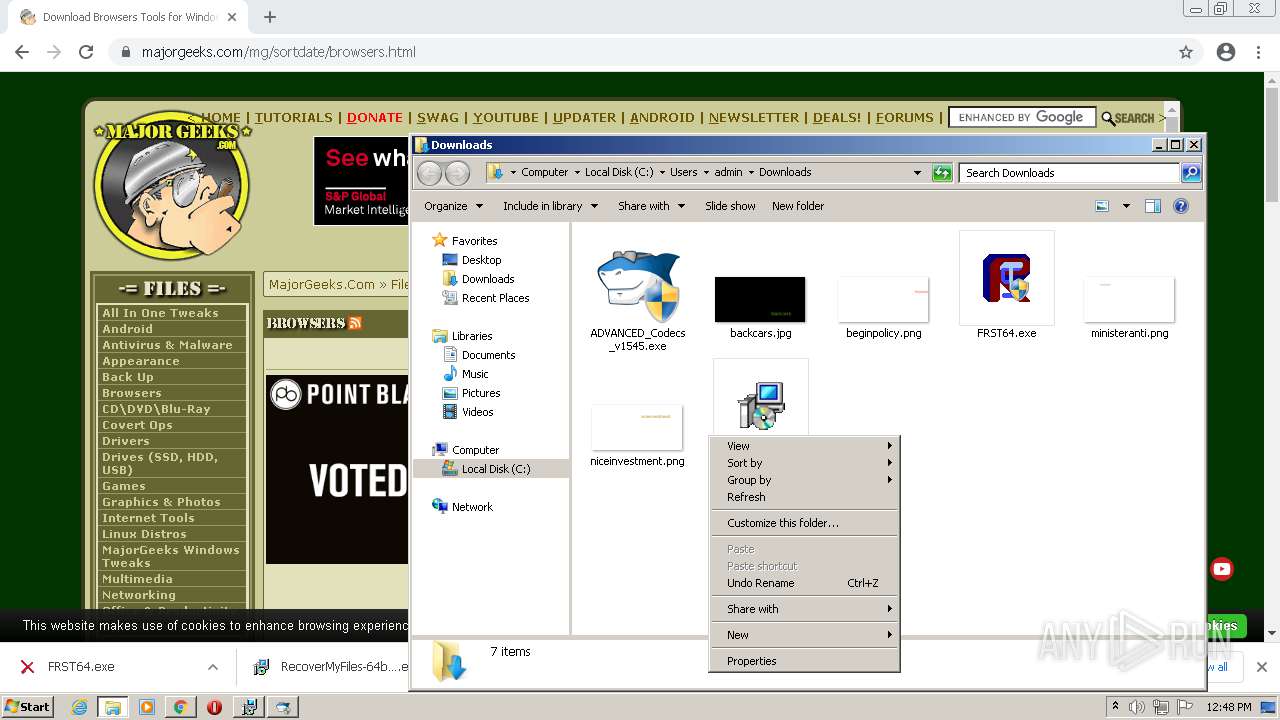1280x720 pixels.
Task: Click the search magnifier in Downloads
Action: tap(1190, 173)
